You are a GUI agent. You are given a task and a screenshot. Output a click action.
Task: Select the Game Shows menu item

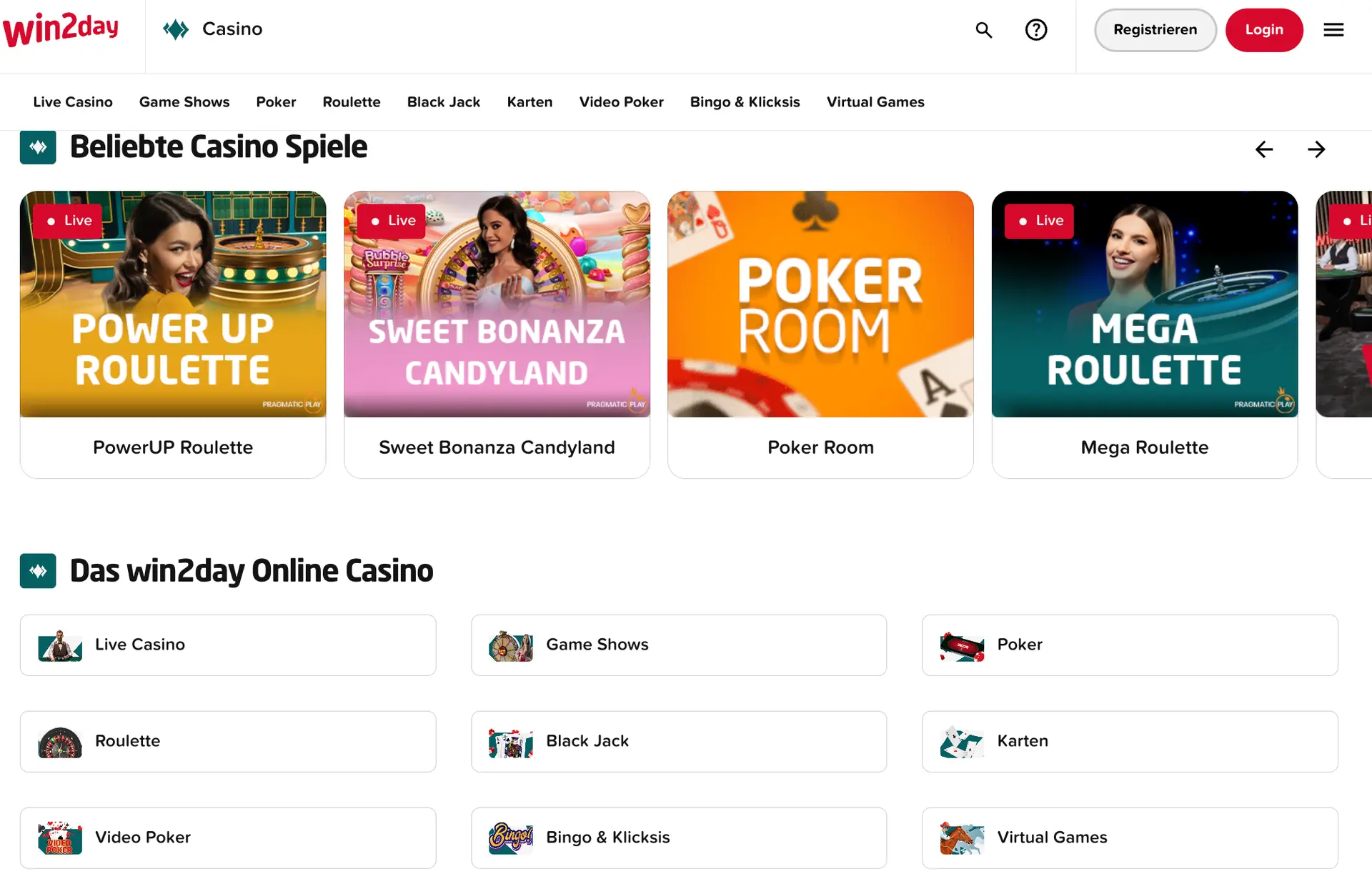pos(184,102)
